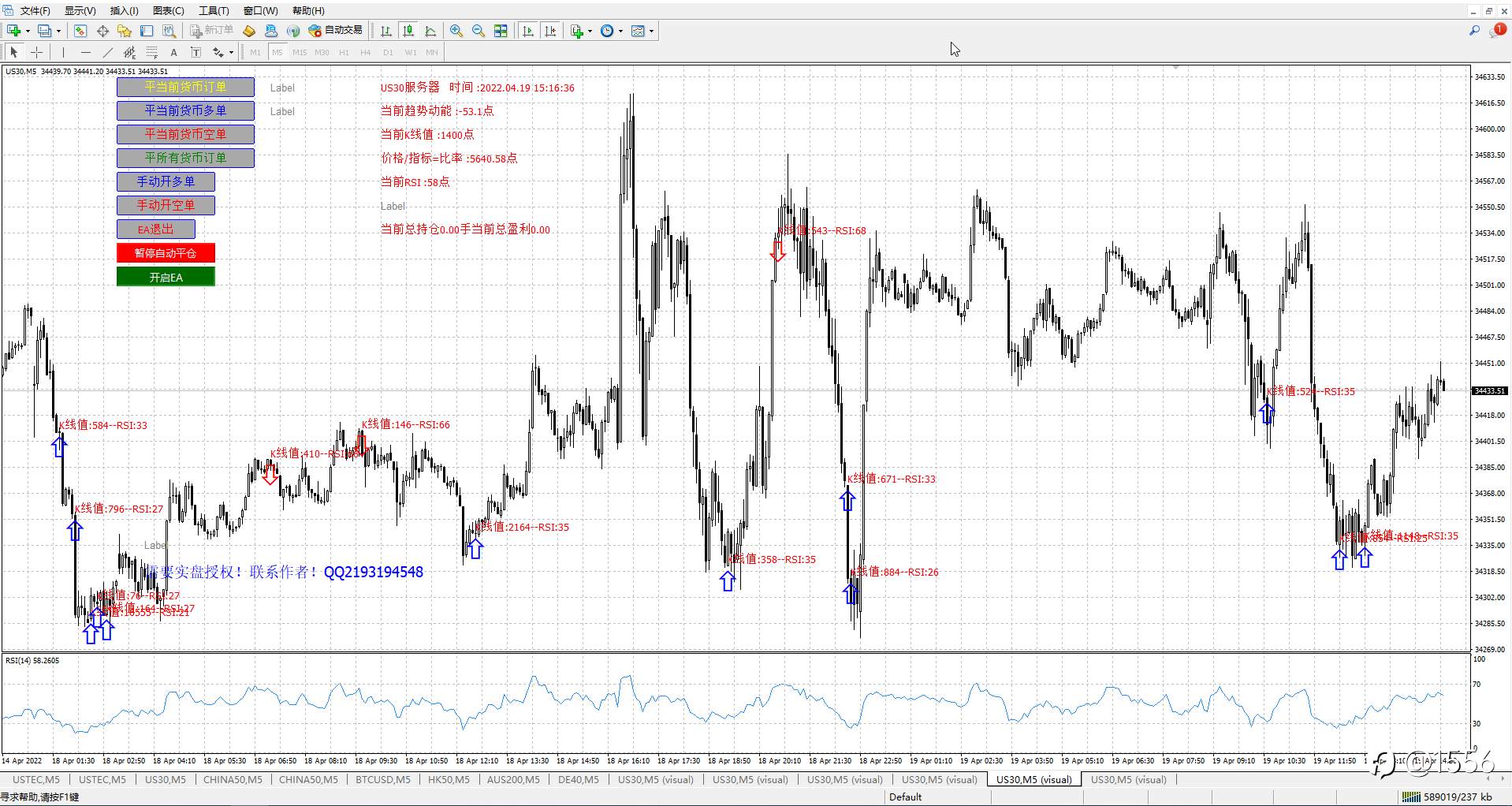Click the Indicators list icon with green plus
This screenshot has height=806, width=1512.
click(577, 31)
